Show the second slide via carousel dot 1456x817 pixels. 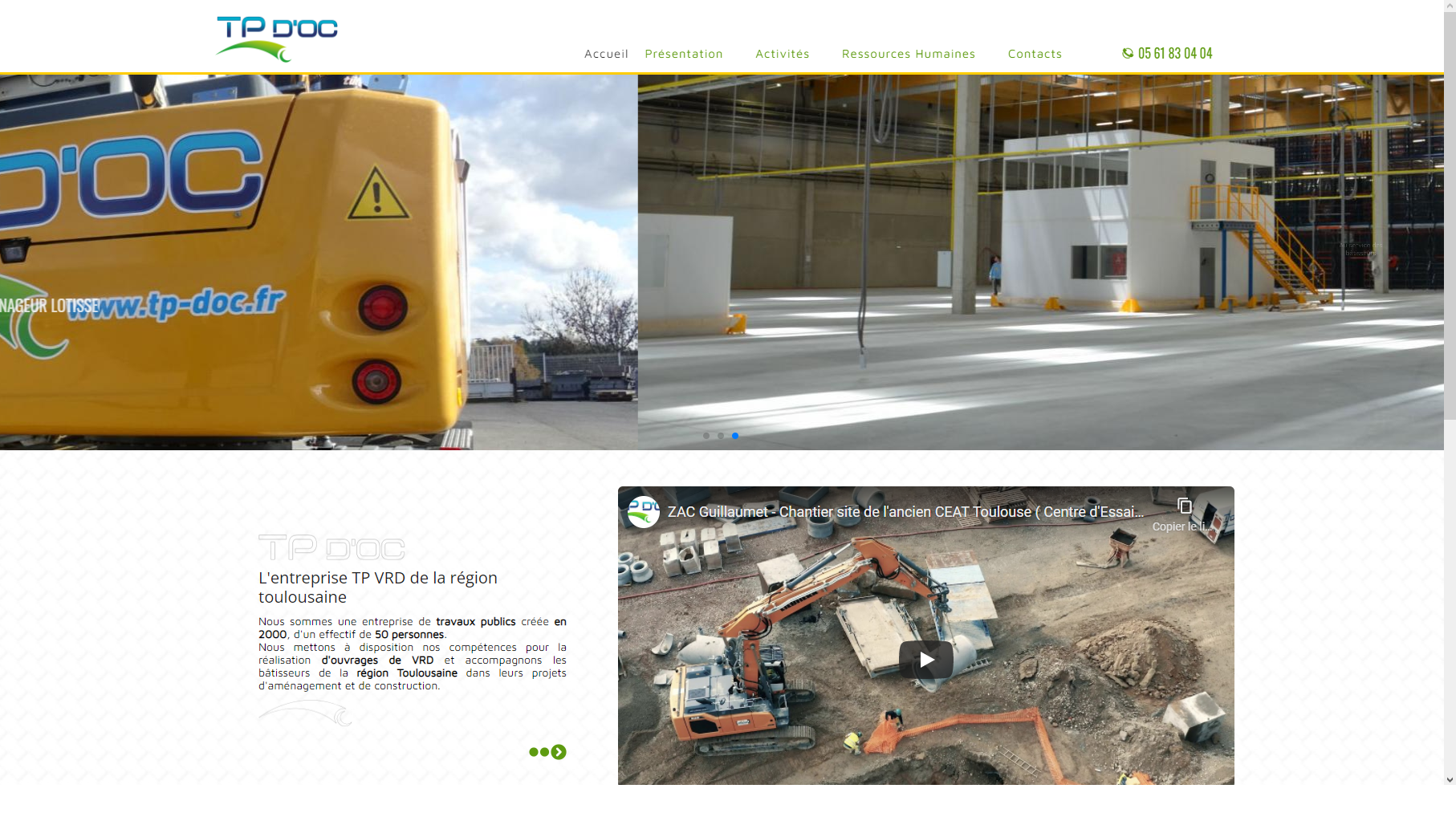tap(721, 436)
